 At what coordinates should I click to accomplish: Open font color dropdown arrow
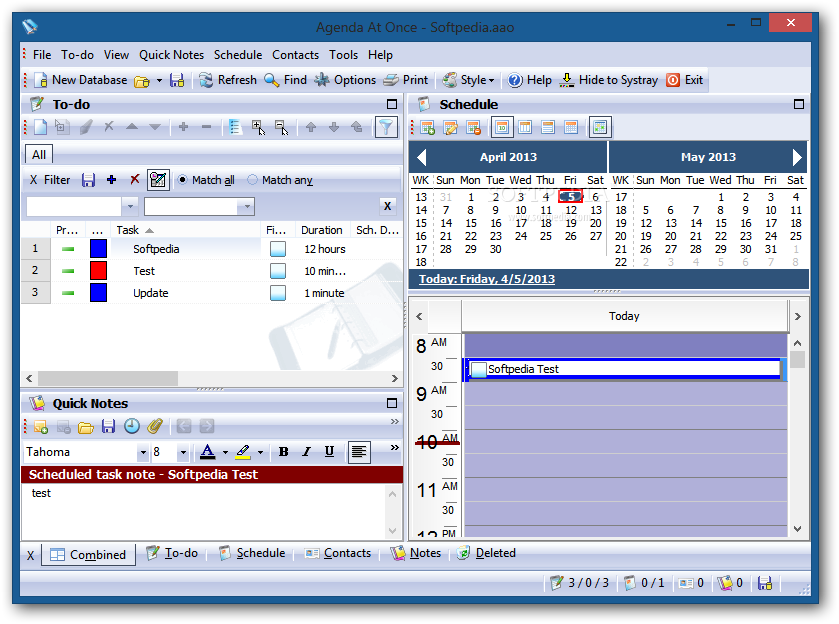225,453
